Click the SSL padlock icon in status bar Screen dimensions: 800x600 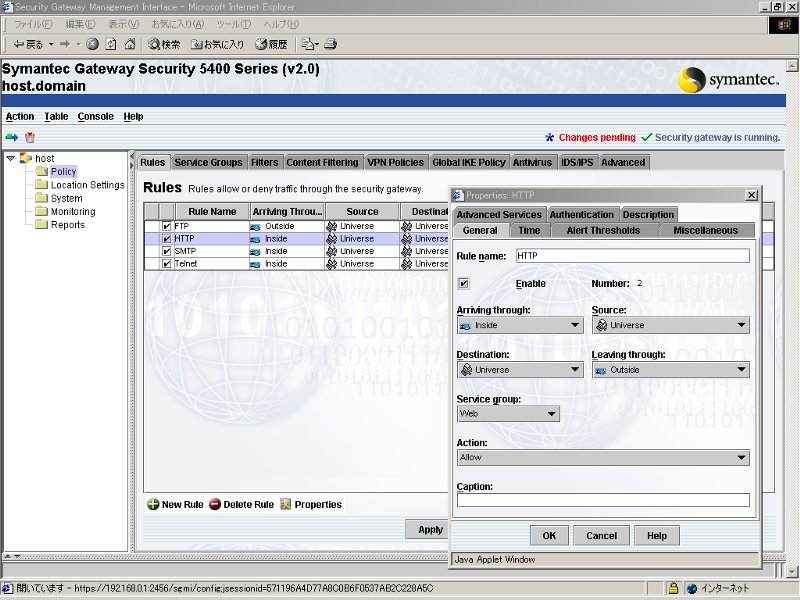tap(673, 588)
